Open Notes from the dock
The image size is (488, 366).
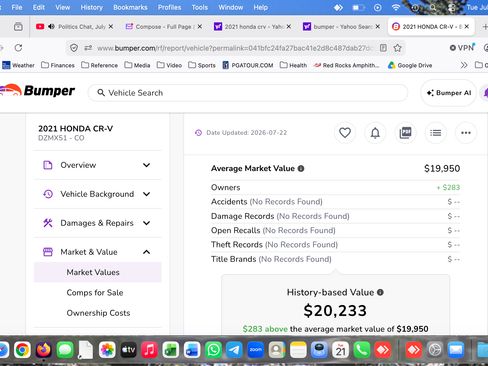pyautogui.click(x=298, y=350)
